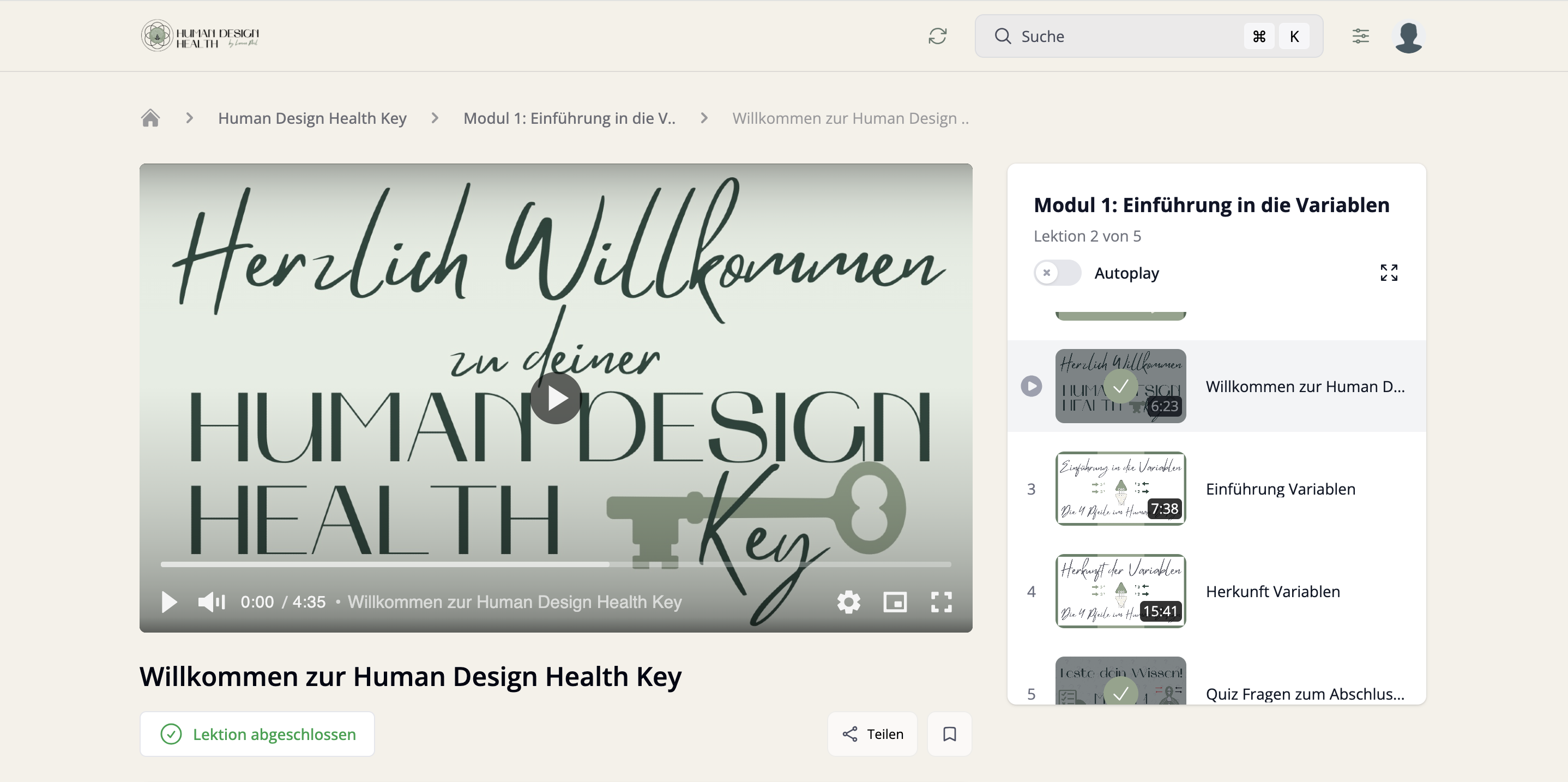Viewport: 1568px width, 782px height.
Task: Expand the lesson sidebar to fullscreen
Action: pos(1390,272)
